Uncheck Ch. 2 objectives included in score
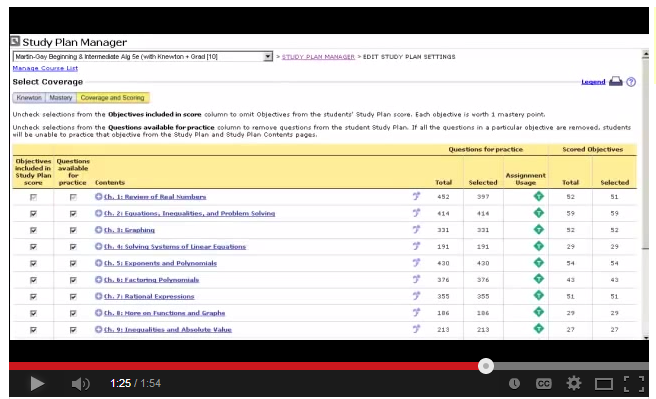The image size is (656, 399). pyautogui.click(x=33, y=213)
